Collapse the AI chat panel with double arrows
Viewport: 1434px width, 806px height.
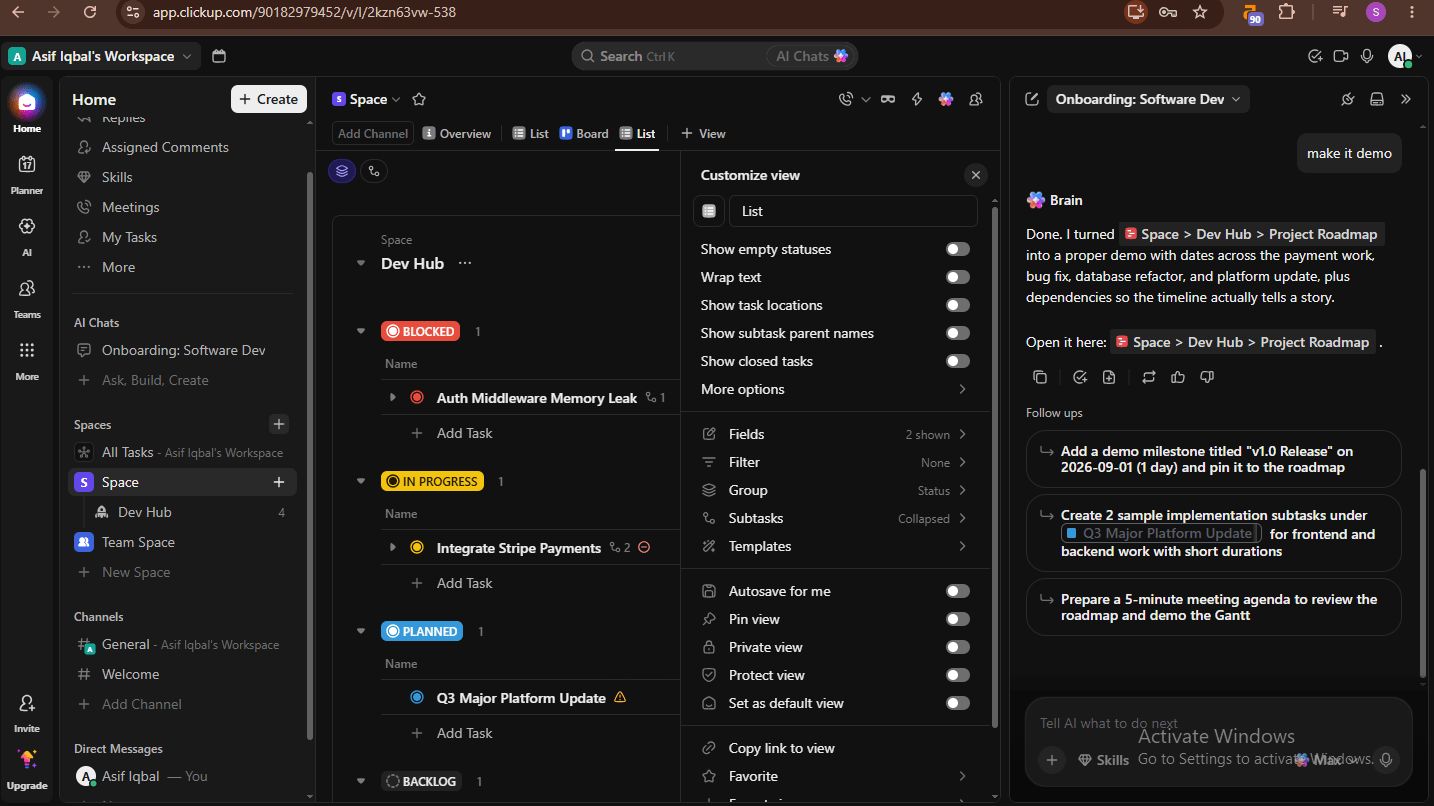(1406, 99)
